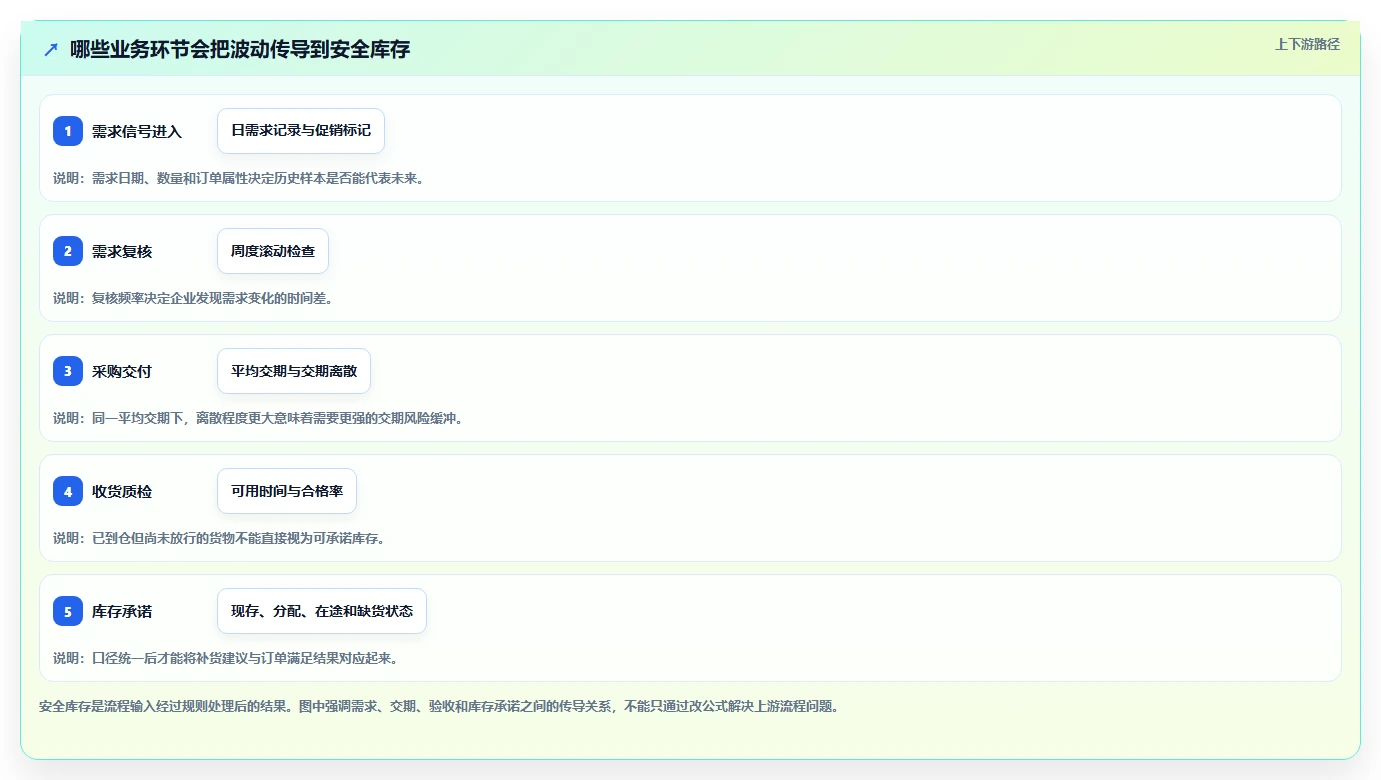The height and width of the screenshot is (780, 1381).
Task: Select the 需求复核 step label
Action: coord(122,251)
